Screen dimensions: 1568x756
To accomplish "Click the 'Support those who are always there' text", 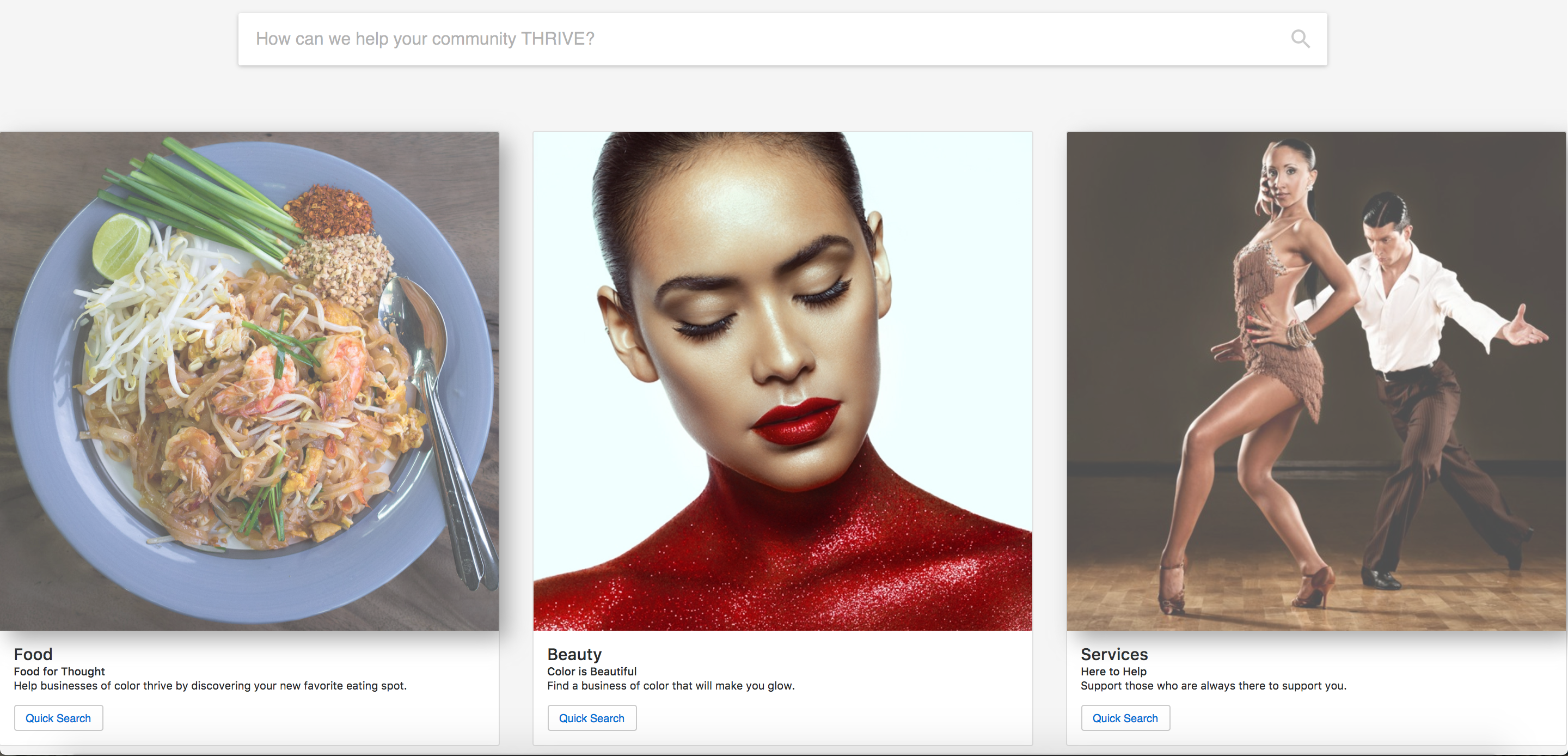I will pos(1213,686).
